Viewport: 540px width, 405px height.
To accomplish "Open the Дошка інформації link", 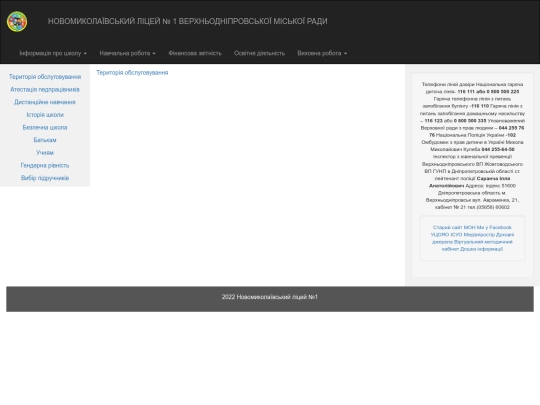I will coord(481,249).
